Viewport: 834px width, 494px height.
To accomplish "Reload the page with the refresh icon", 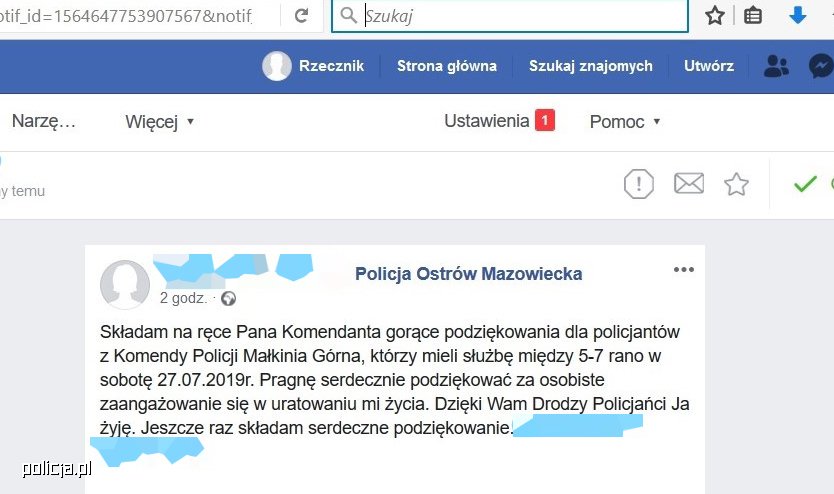I will (x=302, y=15).
